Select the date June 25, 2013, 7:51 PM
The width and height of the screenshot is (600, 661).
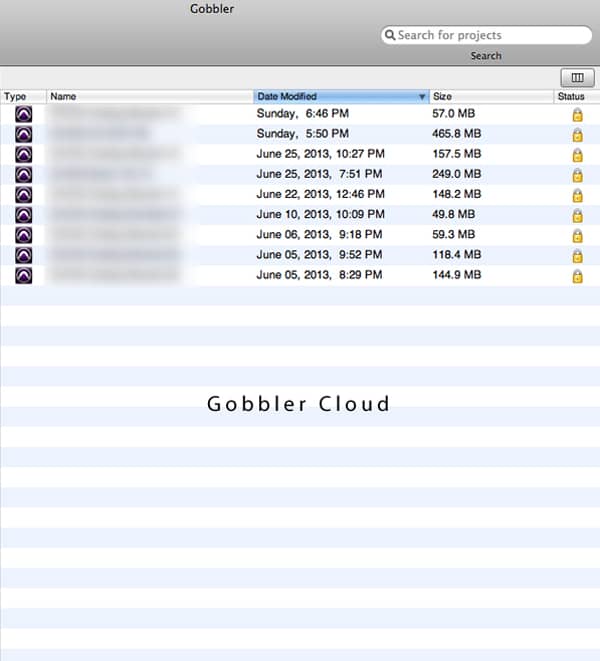[x=319, y=174]
